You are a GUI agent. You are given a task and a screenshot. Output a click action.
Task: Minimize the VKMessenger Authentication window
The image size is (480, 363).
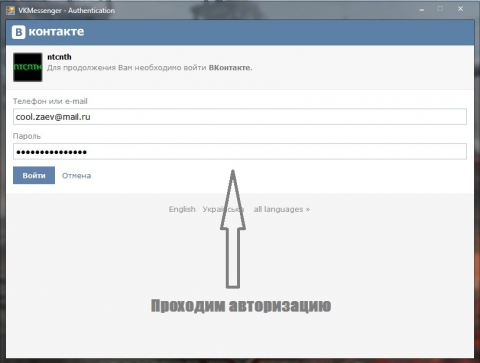[422, 10]
